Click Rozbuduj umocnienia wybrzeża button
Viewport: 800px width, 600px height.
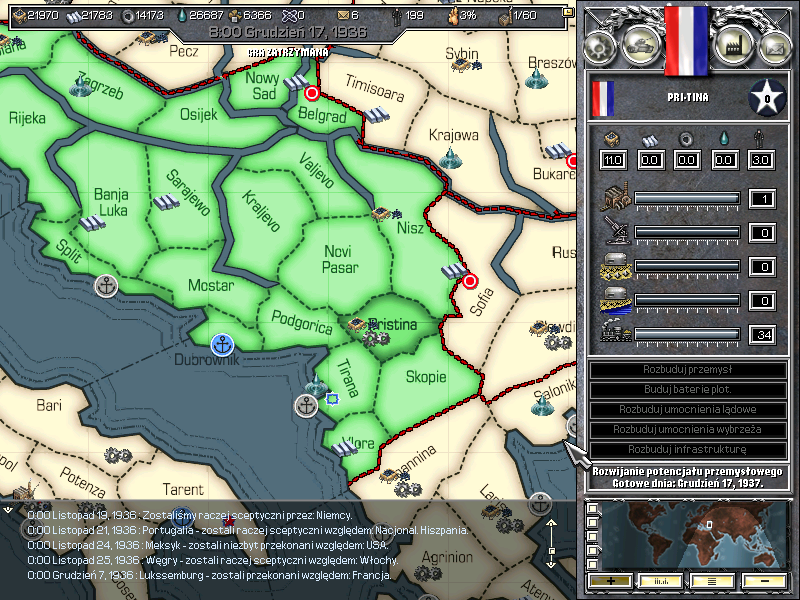(x=687, y=429)
